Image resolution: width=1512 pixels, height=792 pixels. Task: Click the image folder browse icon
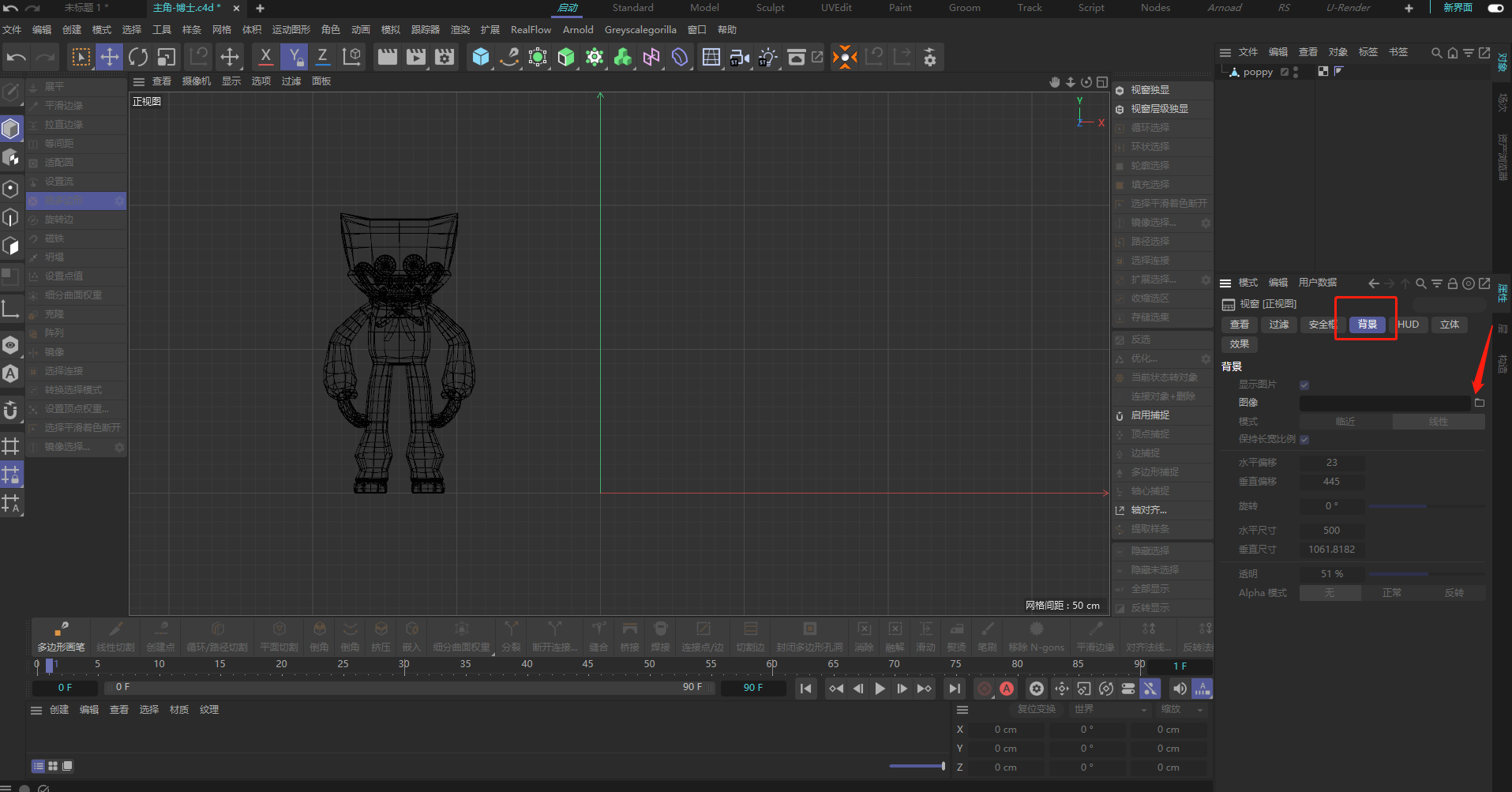point(1480,403)
